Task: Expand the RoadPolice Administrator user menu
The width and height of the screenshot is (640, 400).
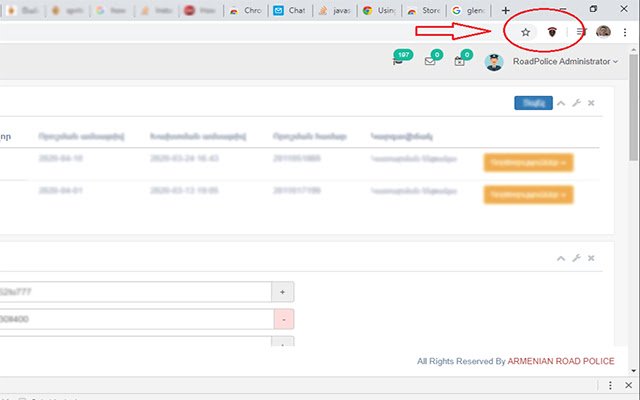Action: [x=565, y=61]
